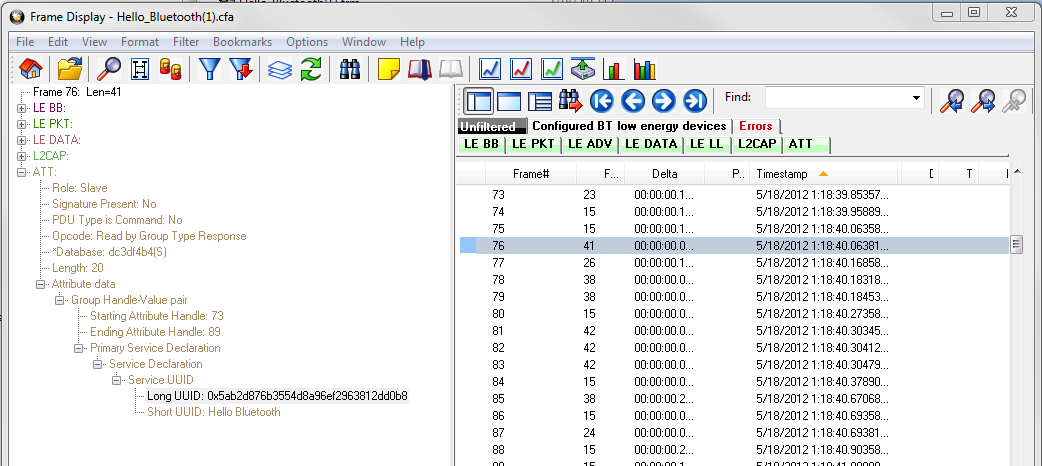
Task: Click the two red figures toolbar icon
Action: (x=171, y=68)
